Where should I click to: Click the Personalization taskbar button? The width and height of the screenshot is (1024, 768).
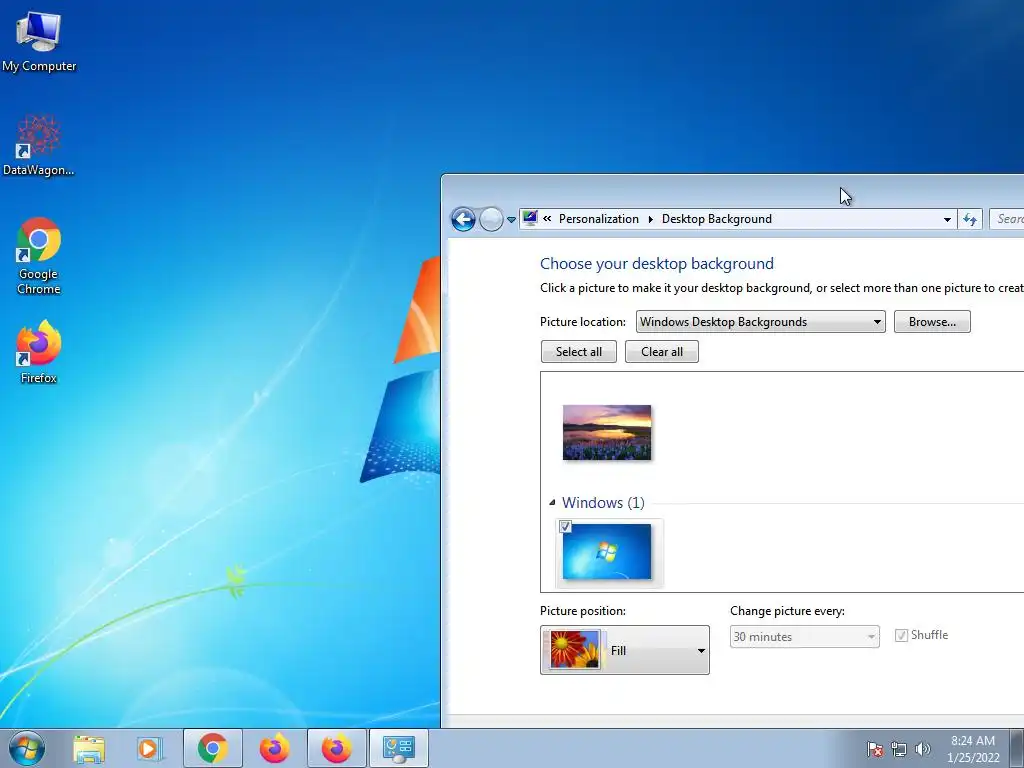(398, 748)
